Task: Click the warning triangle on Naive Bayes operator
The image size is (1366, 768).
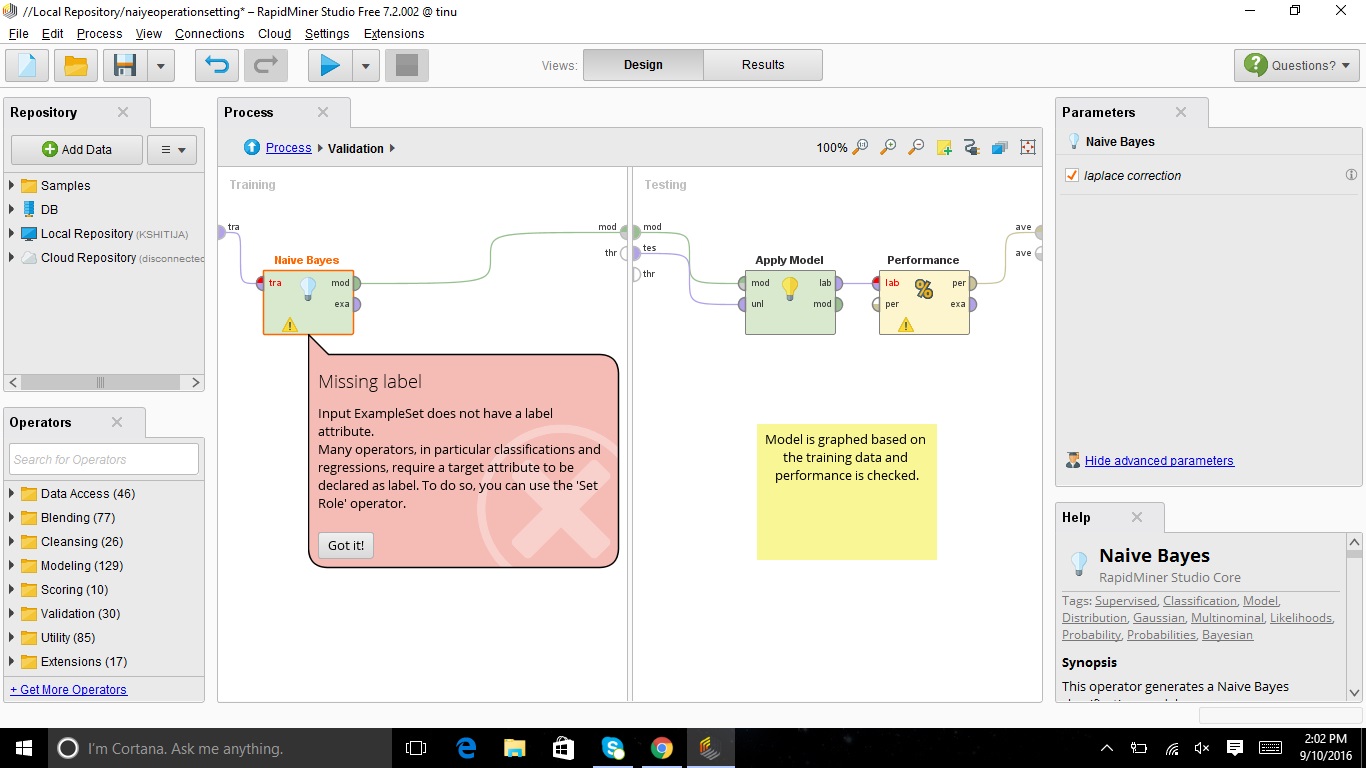Action: click(289, 325)
